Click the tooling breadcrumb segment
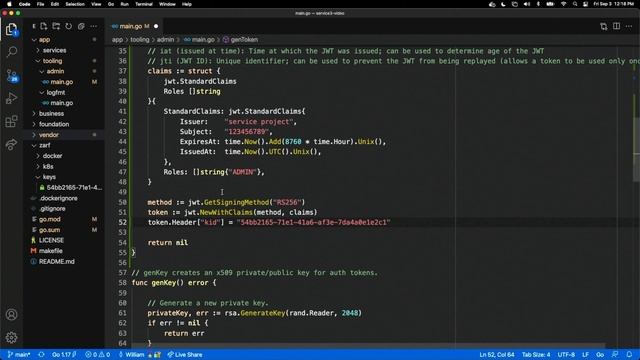The height and width of the screenshot is (360, 640). pyautogui.click(x=140, y=40)
